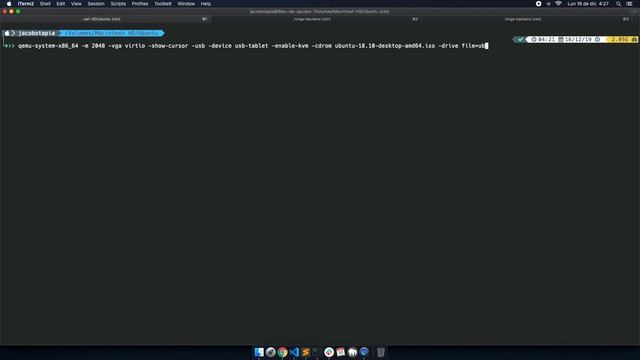Open the Session menu
640x360 pixels.
click(x=96, y=4)
